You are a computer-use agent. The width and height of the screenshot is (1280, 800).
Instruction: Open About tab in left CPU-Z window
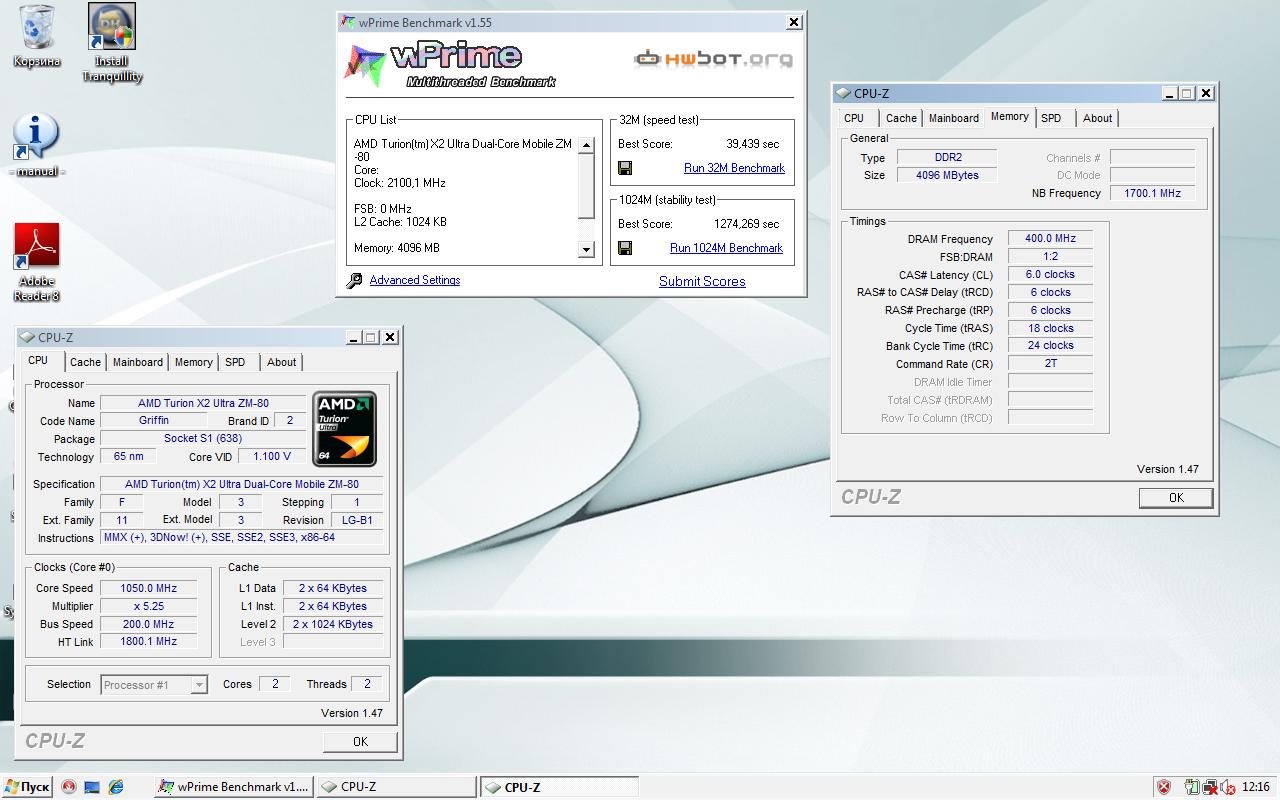point(281,362)
